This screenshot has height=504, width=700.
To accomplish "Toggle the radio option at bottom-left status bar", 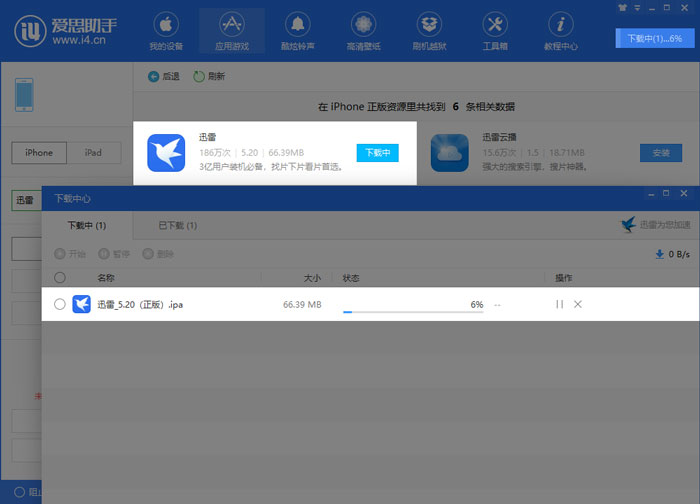I will coord(19,492).
